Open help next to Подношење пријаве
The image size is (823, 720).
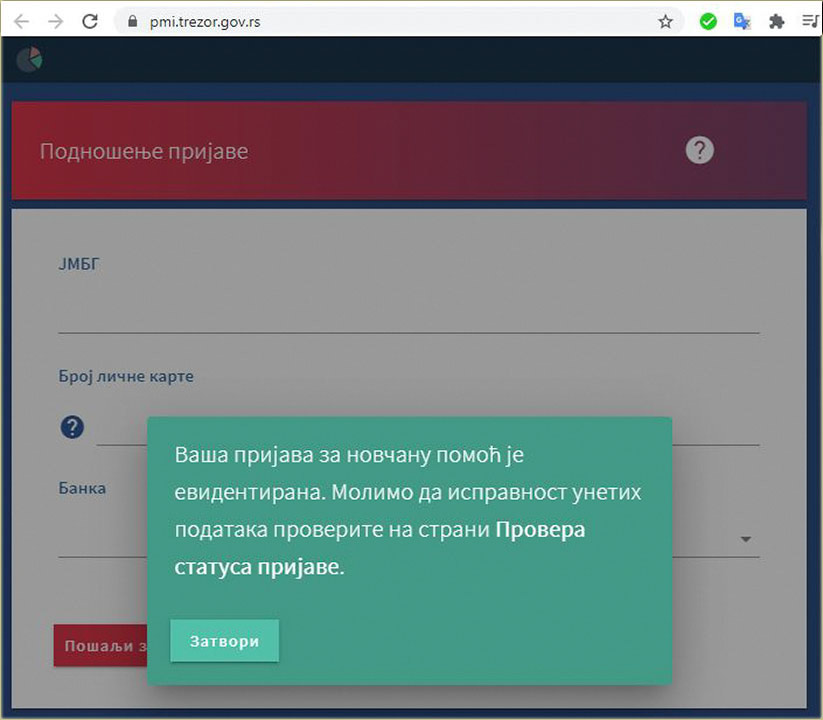(x=699, y=150)
